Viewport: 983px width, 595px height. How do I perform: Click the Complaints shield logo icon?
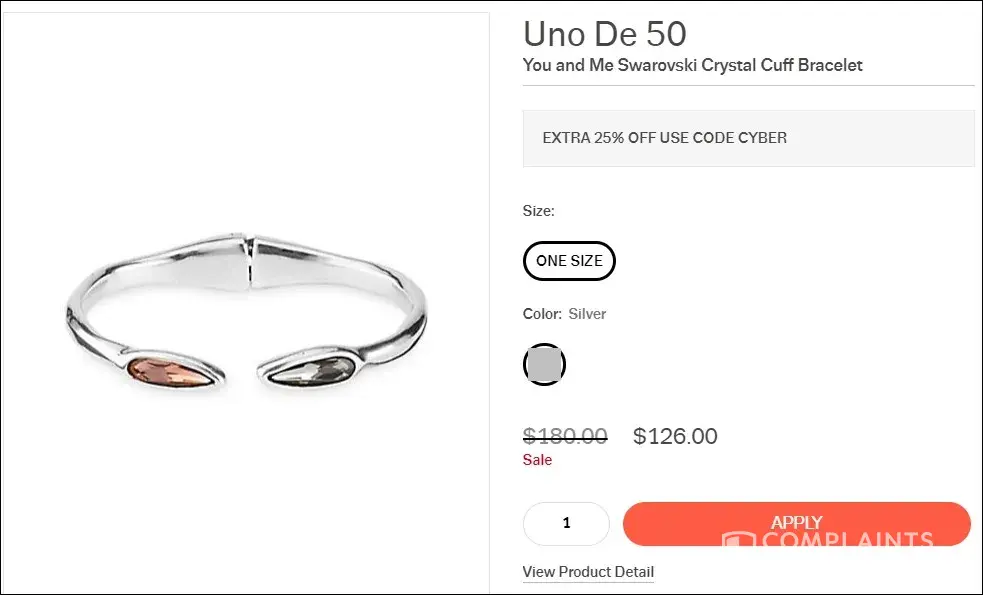coord(737,540)
